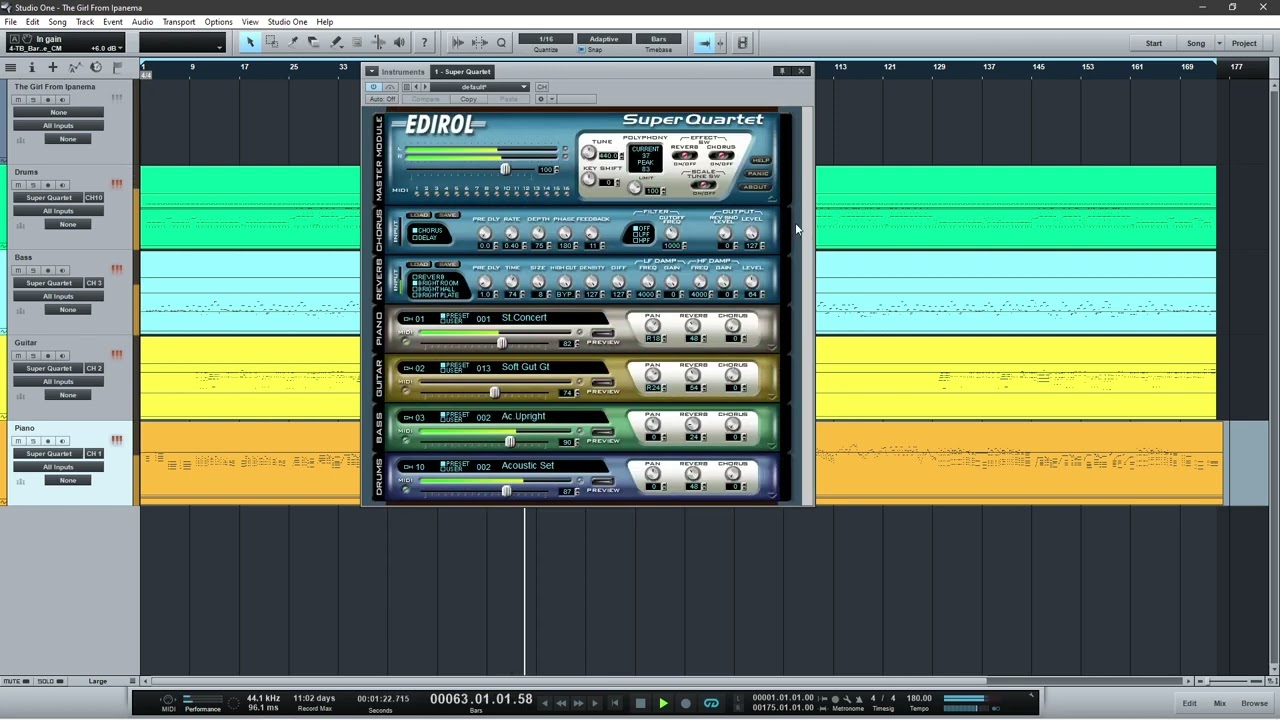
Task: Select the Bend tool
Action: pyautogui.click(x=378, y=43)
